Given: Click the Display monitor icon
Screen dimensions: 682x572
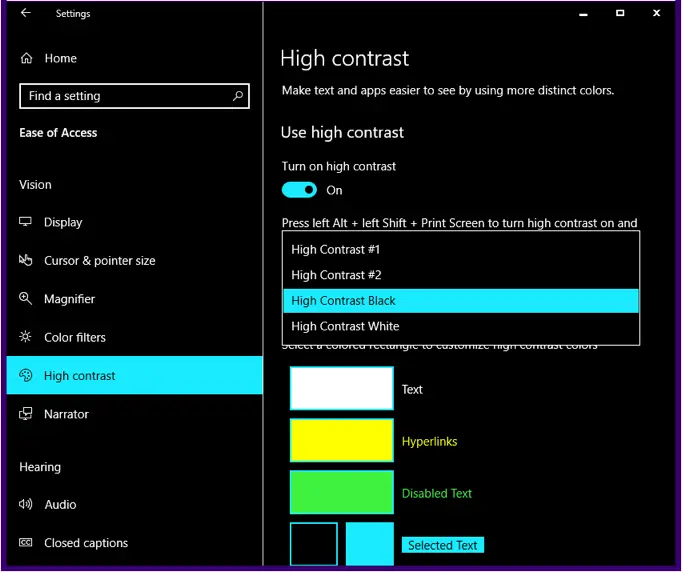Looking at the screenshot, I should click(25, 222).
